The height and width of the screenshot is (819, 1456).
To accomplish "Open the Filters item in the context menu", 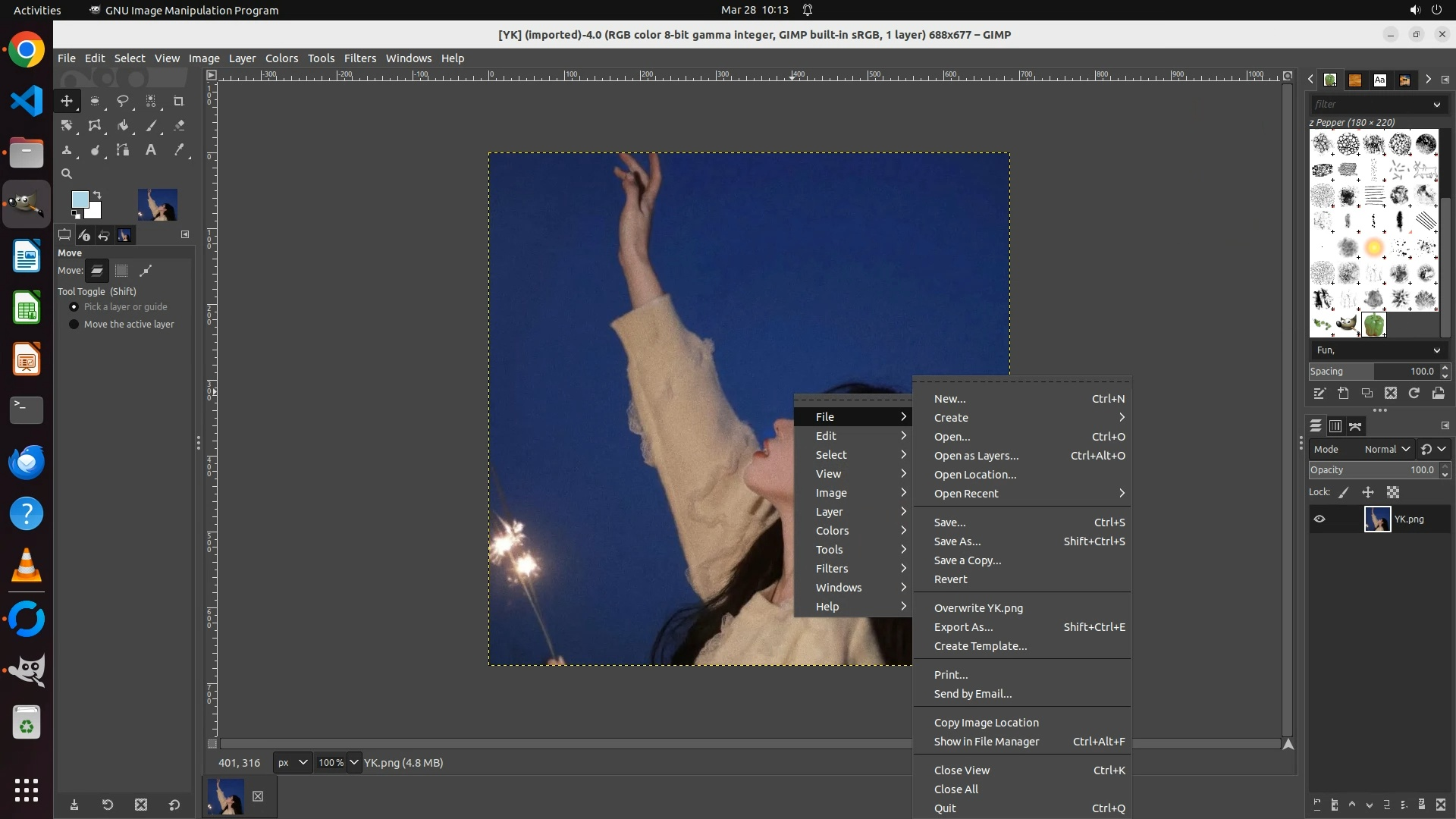I will pyautogui.click(x=832, y=569).
